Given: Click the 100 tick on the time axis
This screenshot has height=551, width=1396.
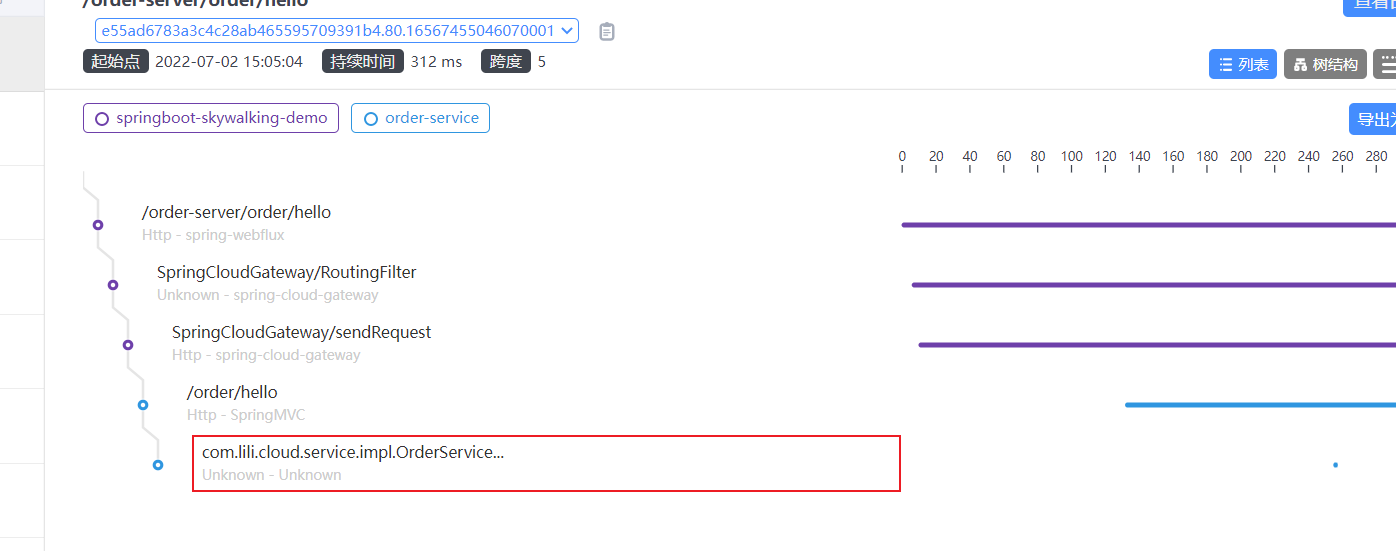Looking at the screenshot, I should point(1071,157).
